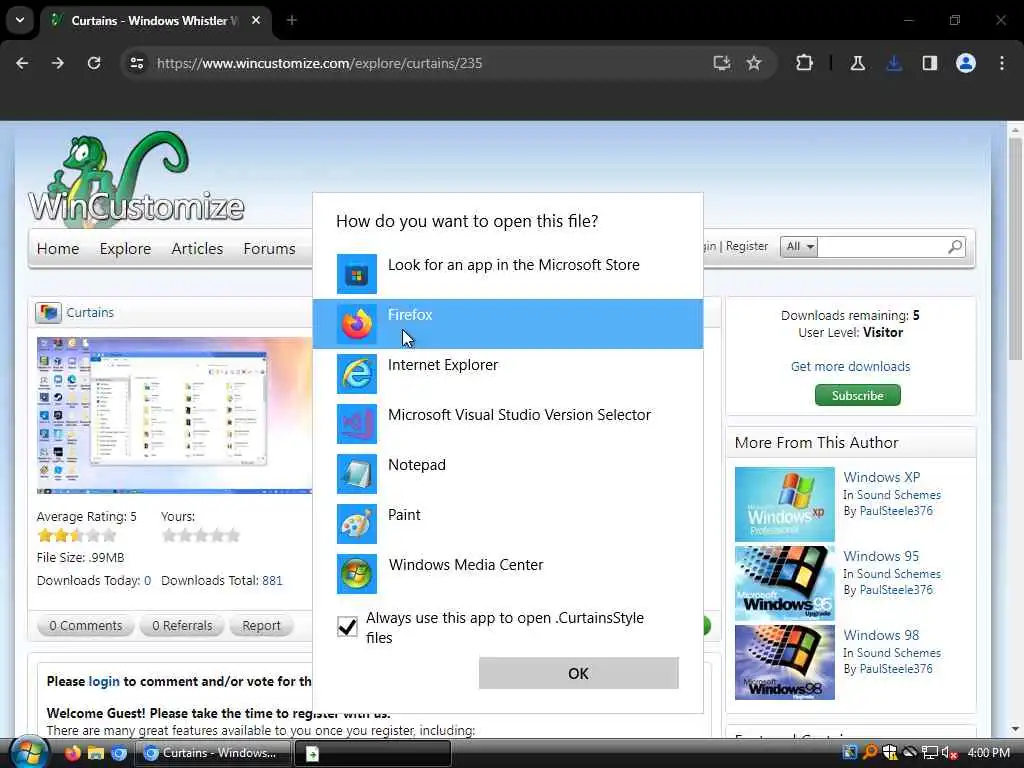1024x768 pixels.
Task: Uncheck Always use this app checkbox
Action: pos(347,627)
